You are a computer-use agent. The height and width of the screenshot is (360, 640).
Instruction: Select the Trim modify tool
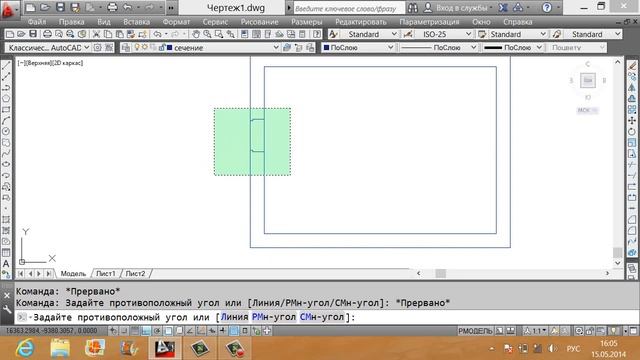(632, 165)
